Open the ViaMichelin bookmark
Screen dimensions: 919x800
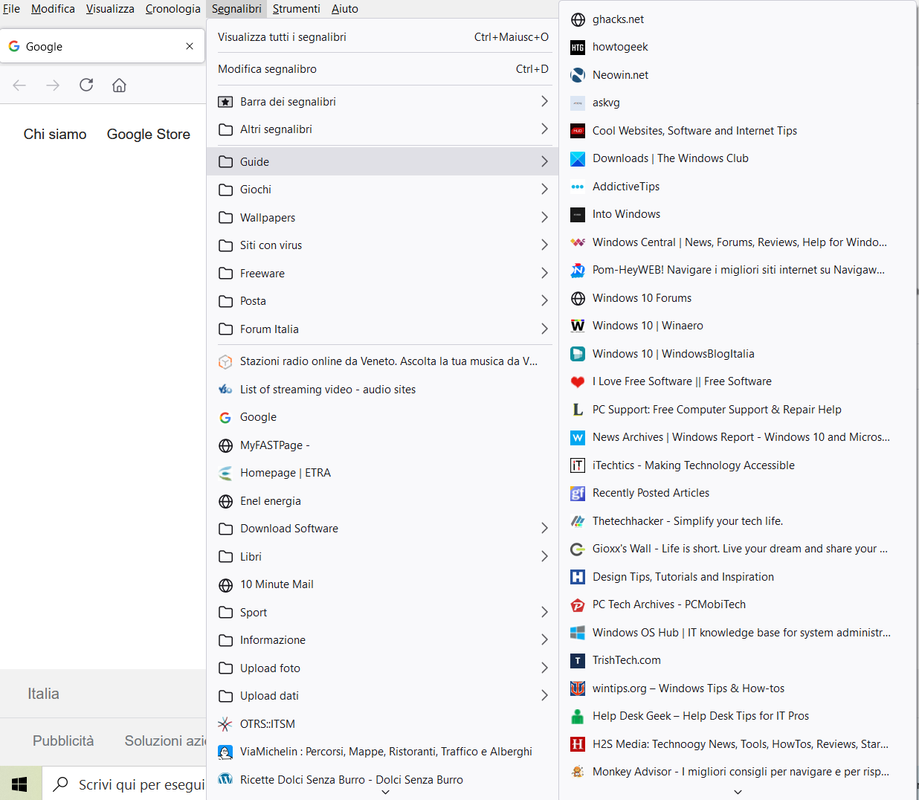(x=383, y=752)
